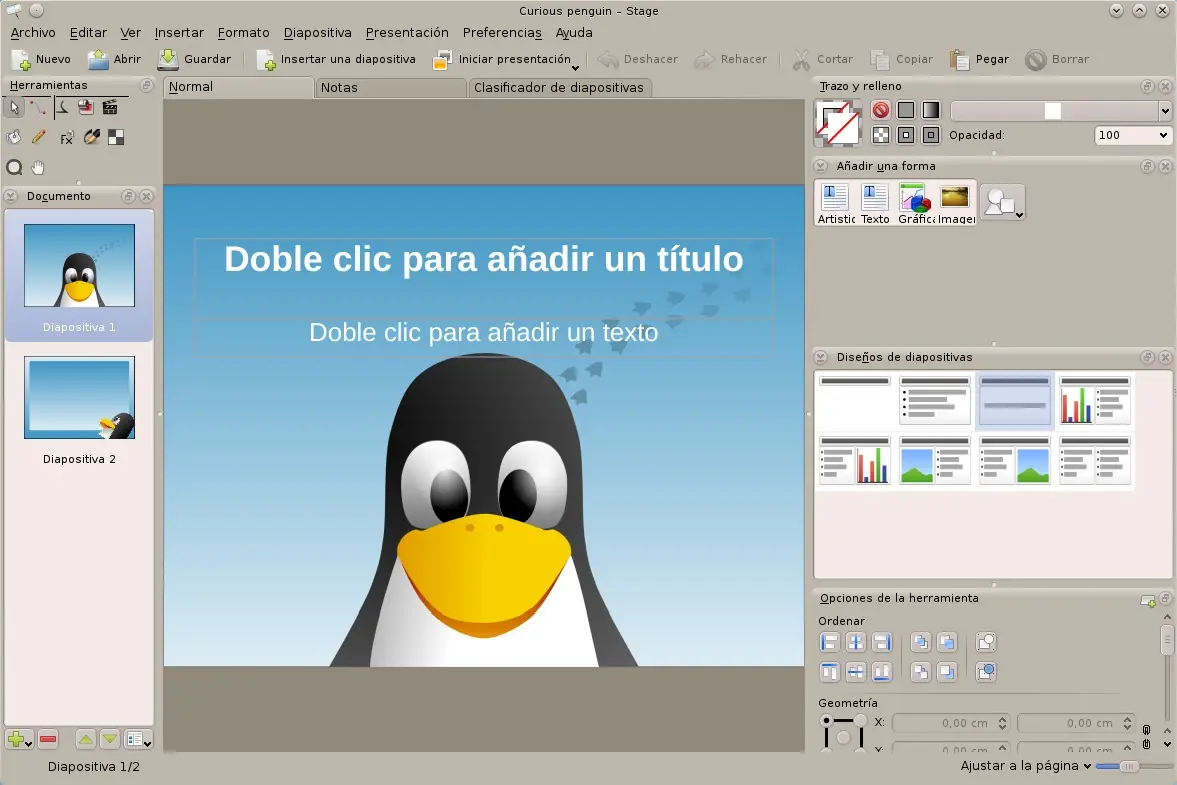Click the ungroup shapes icon in Ordenar
Viewport: 1177px width, 785px height.
click(x=986, y=672)
